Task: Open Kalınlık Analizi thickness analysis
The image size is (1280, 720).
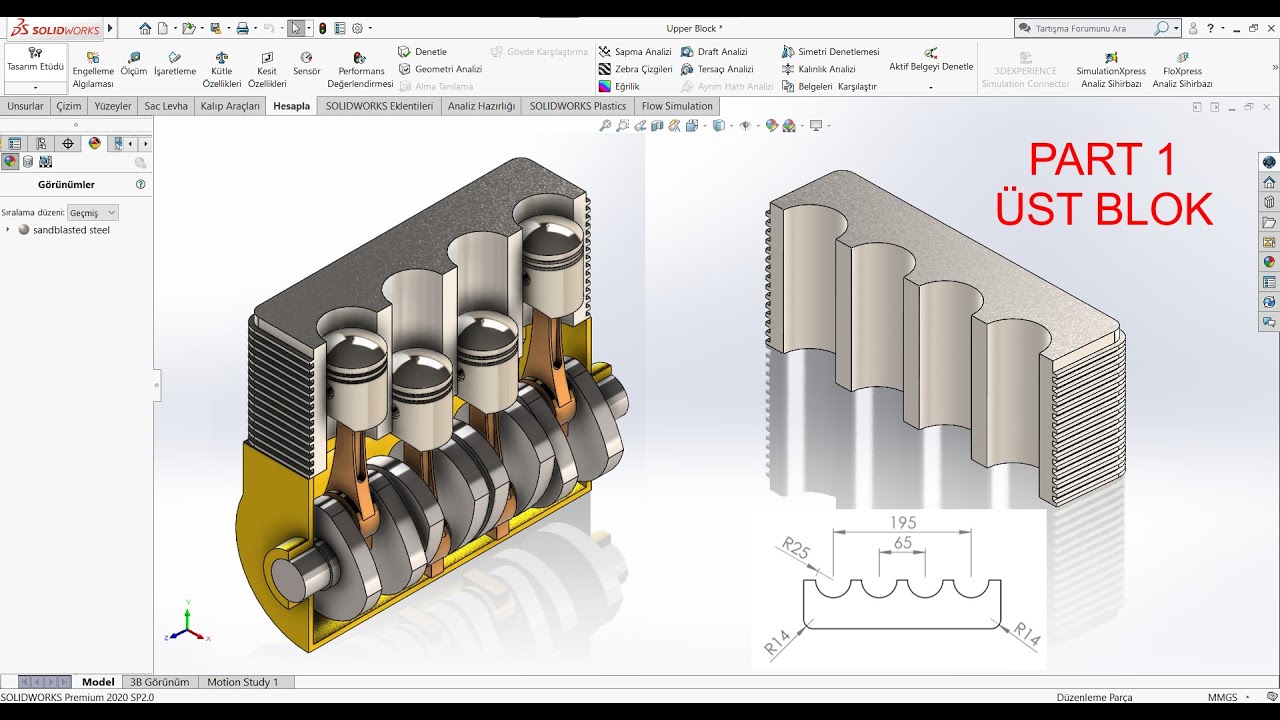Action: (818, 69)
